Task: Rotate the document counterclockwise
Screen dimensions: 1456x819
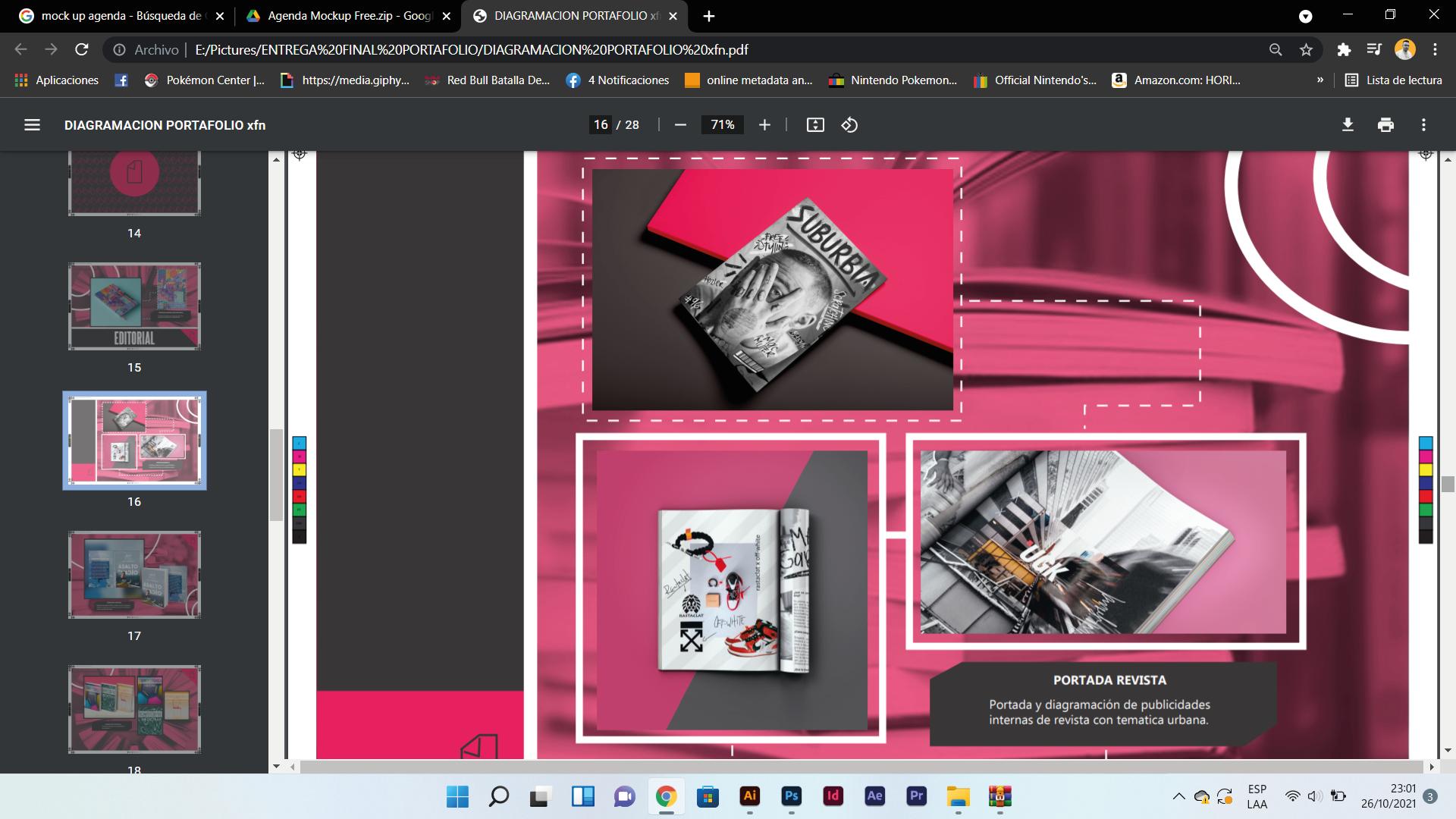Action: 849,125
